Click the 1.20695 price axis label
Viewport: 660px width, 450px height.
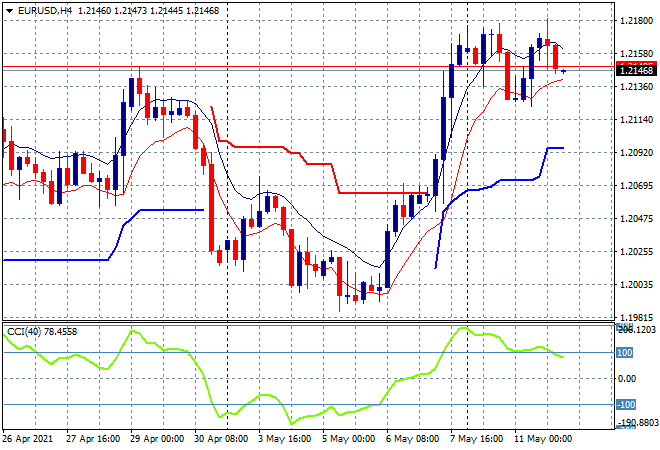[x=636, y=186]
